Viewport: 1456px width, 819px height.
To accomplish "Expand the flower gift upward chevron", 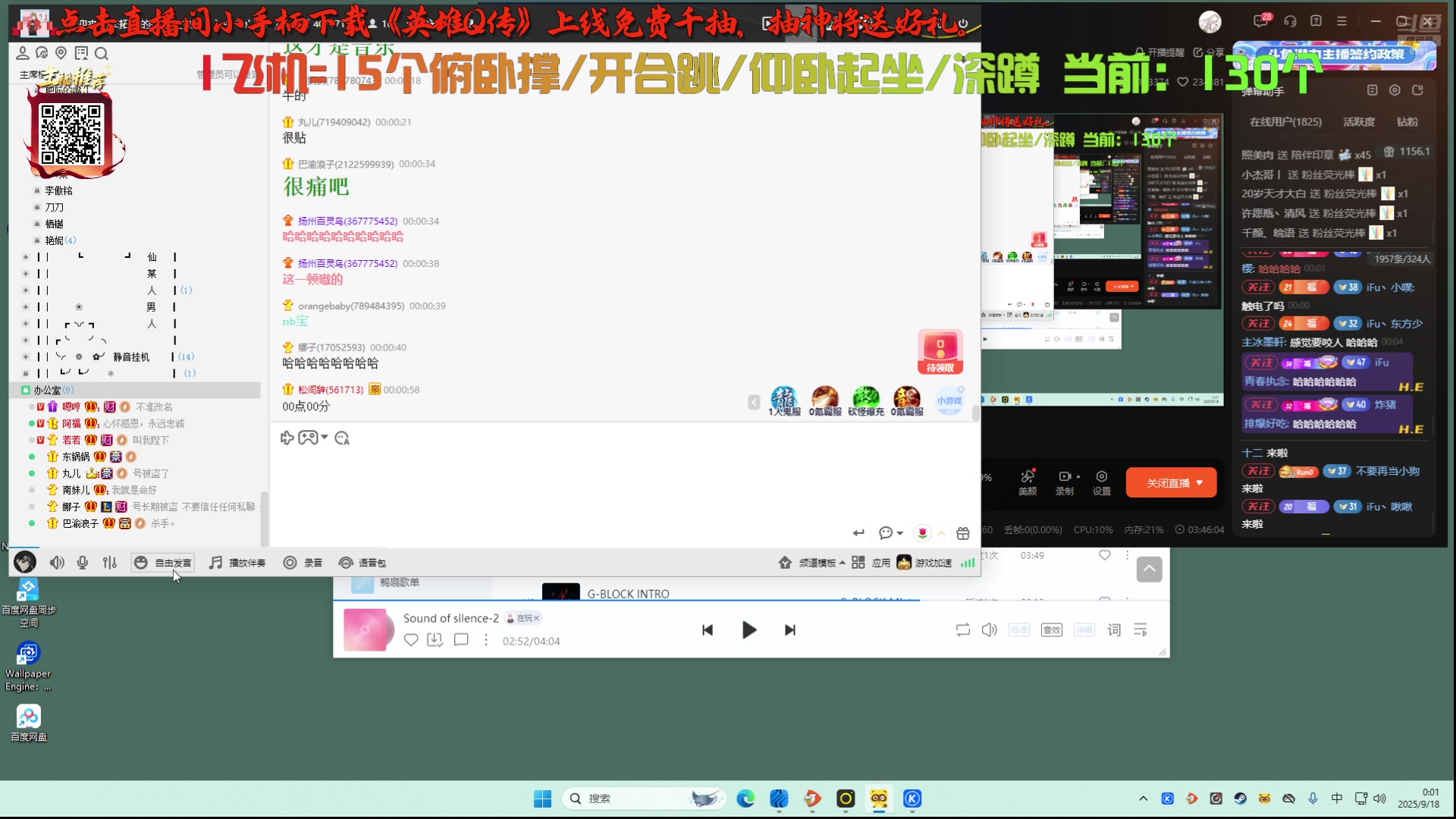I will (x=941, y=533).
